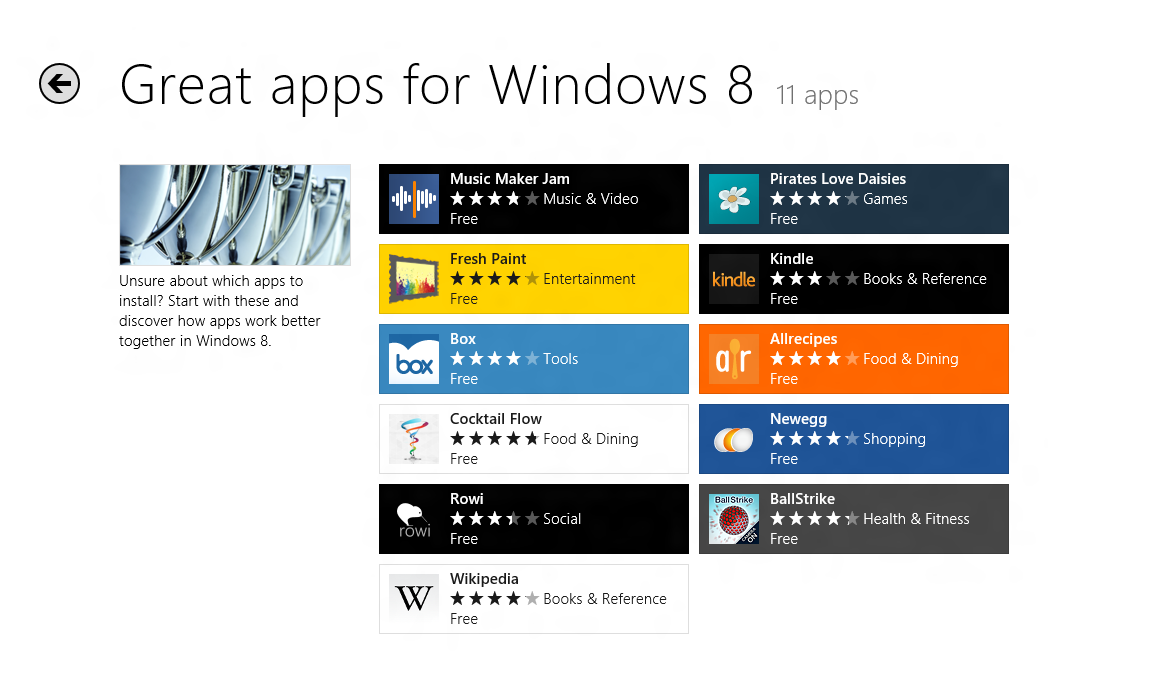Image resolution: width=1152 pixels, height=700 pixels.
Task: Click the star rating on Rowi tile
Action: 494,519
